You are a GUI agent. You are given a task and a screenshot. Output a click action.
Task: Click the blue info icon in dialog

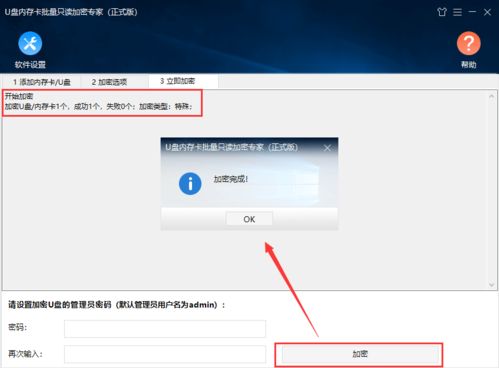(x=190, y=183)
